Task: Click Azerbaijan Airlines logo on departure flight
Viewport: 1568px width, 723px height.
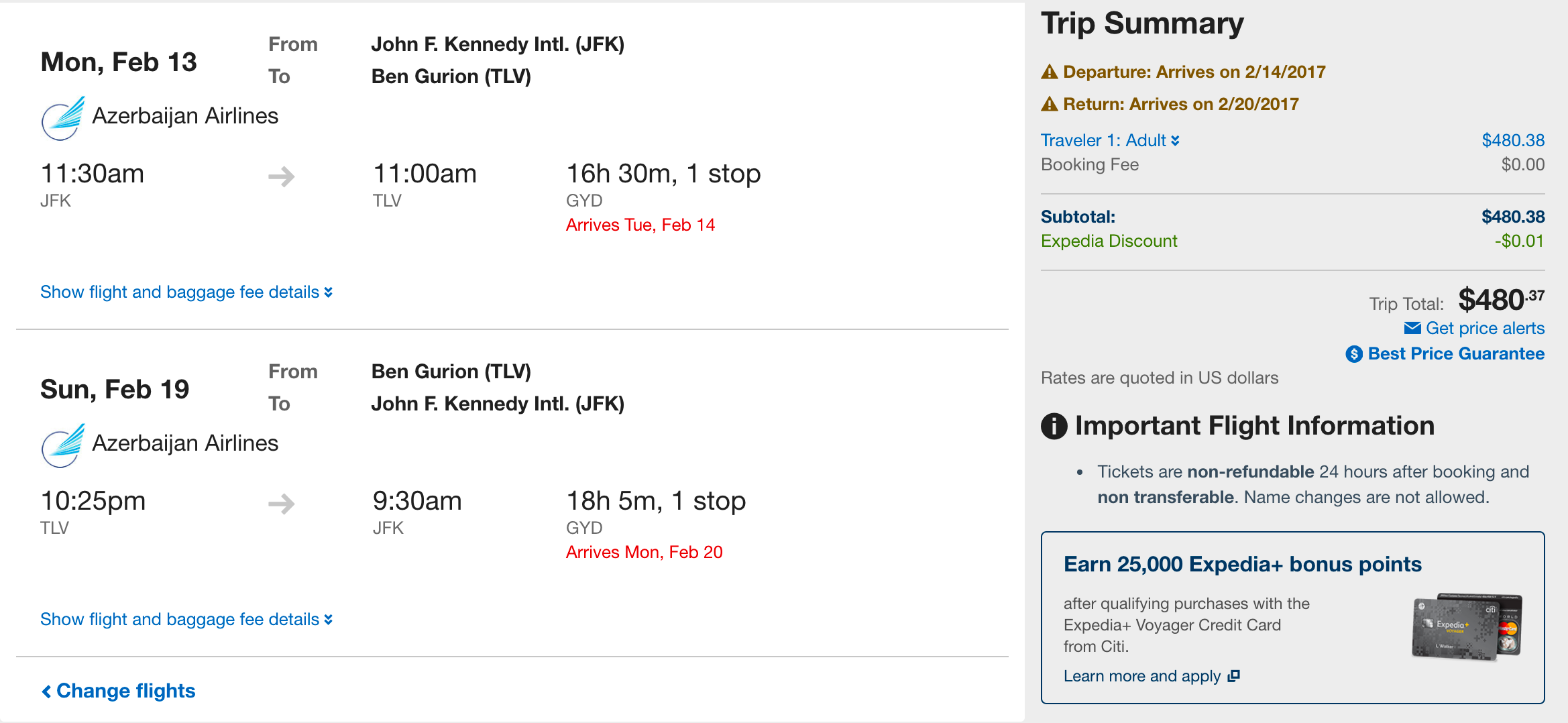Action: [x=63, y=118]
